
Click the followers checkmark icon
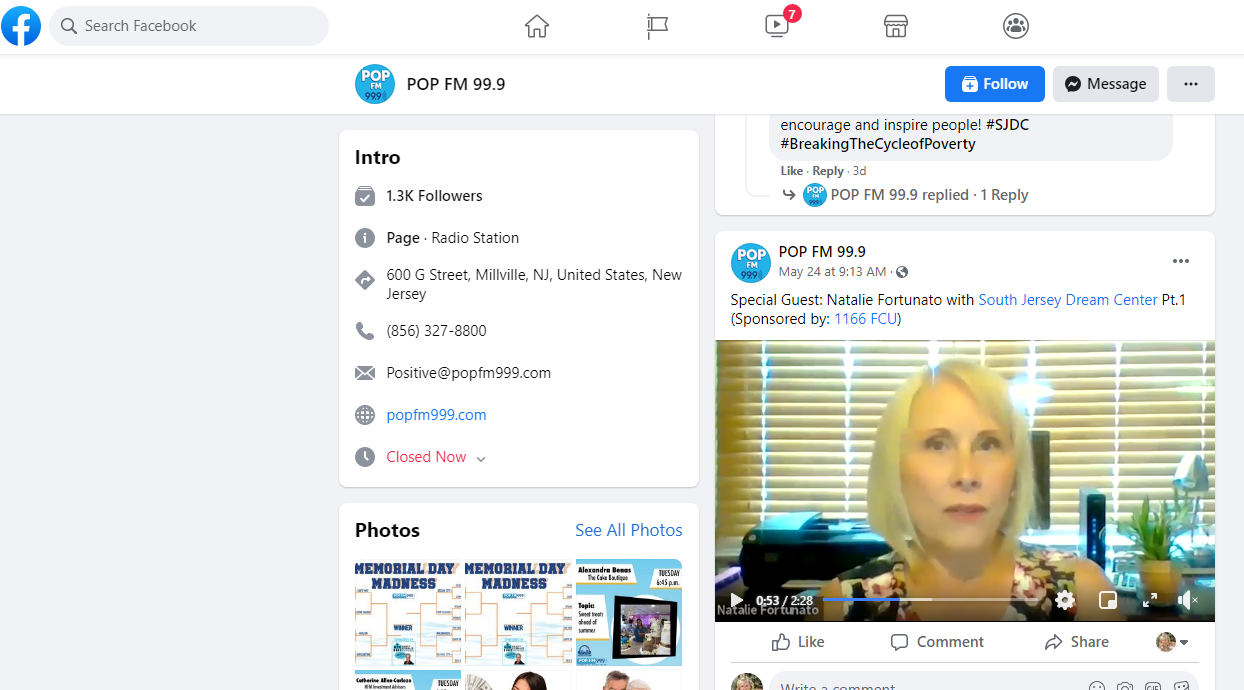tap(365, 196)
